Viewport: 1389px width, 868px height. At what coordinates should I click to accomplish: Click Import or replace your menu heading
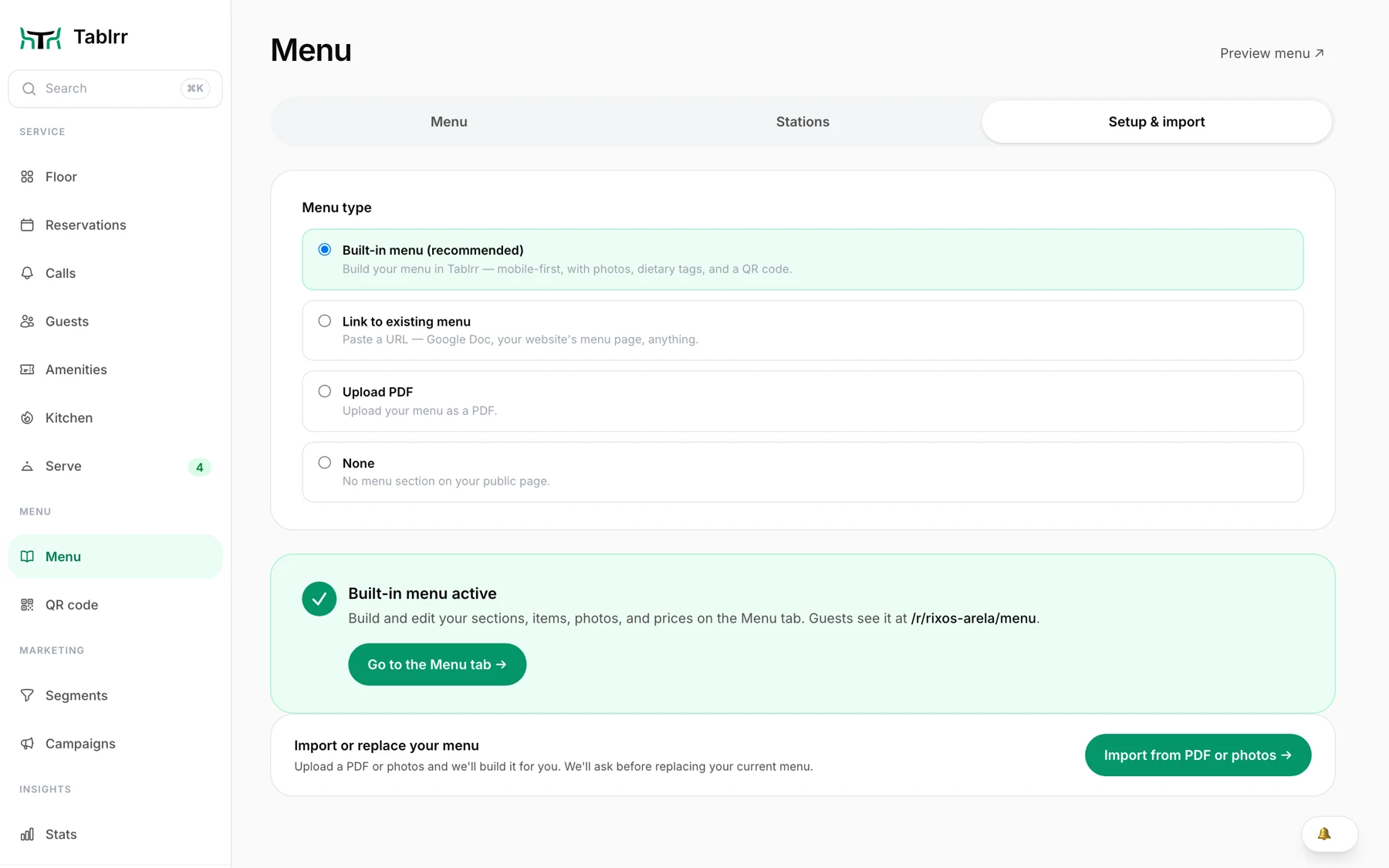tap(387, 745)
